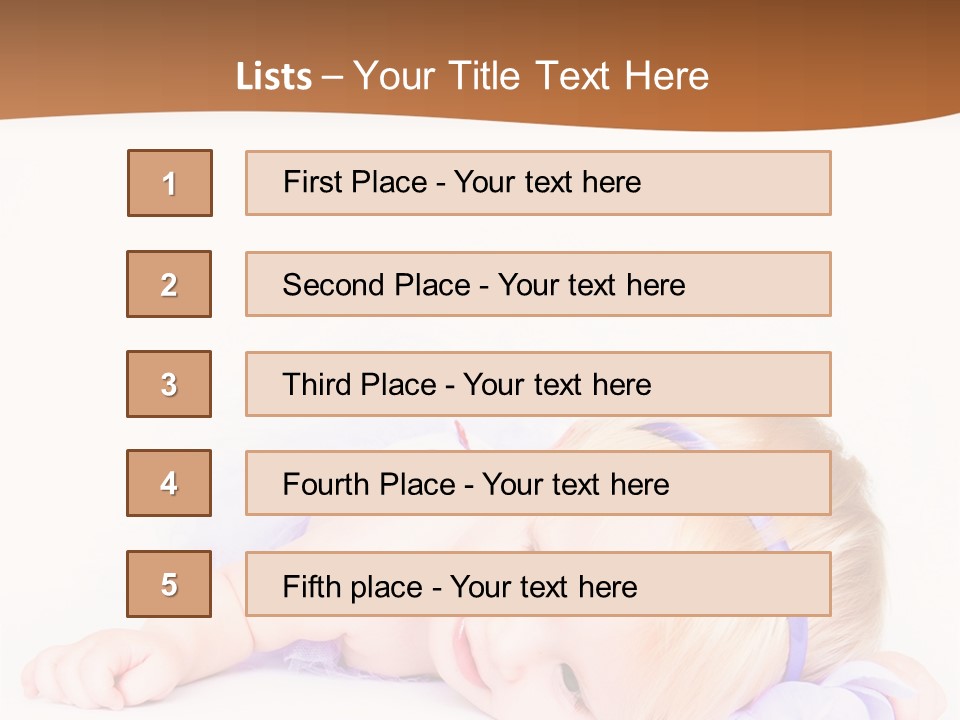The width and height of the screenshot is (960, 720).
Task: Click the number 1 box
Action: coord(170,183)
